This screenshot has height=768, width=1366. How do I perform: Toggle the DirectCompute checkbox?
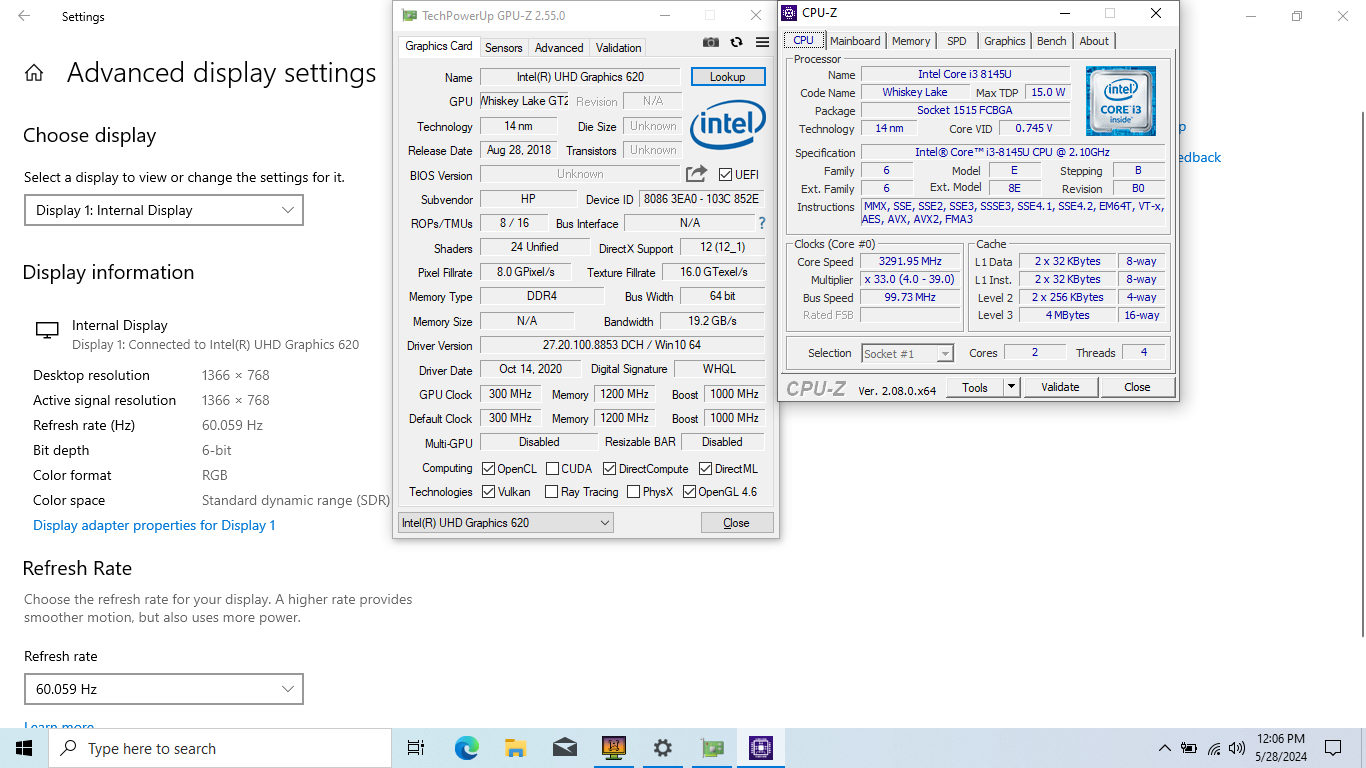pyautogui.click(x=610, y=469)
